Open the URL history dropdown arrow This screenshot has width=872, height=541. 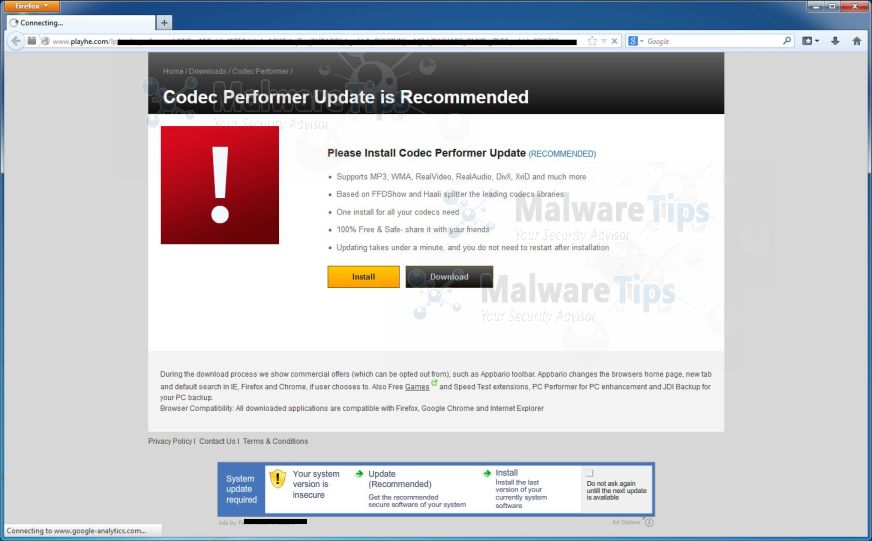click(x=604, y=41)
